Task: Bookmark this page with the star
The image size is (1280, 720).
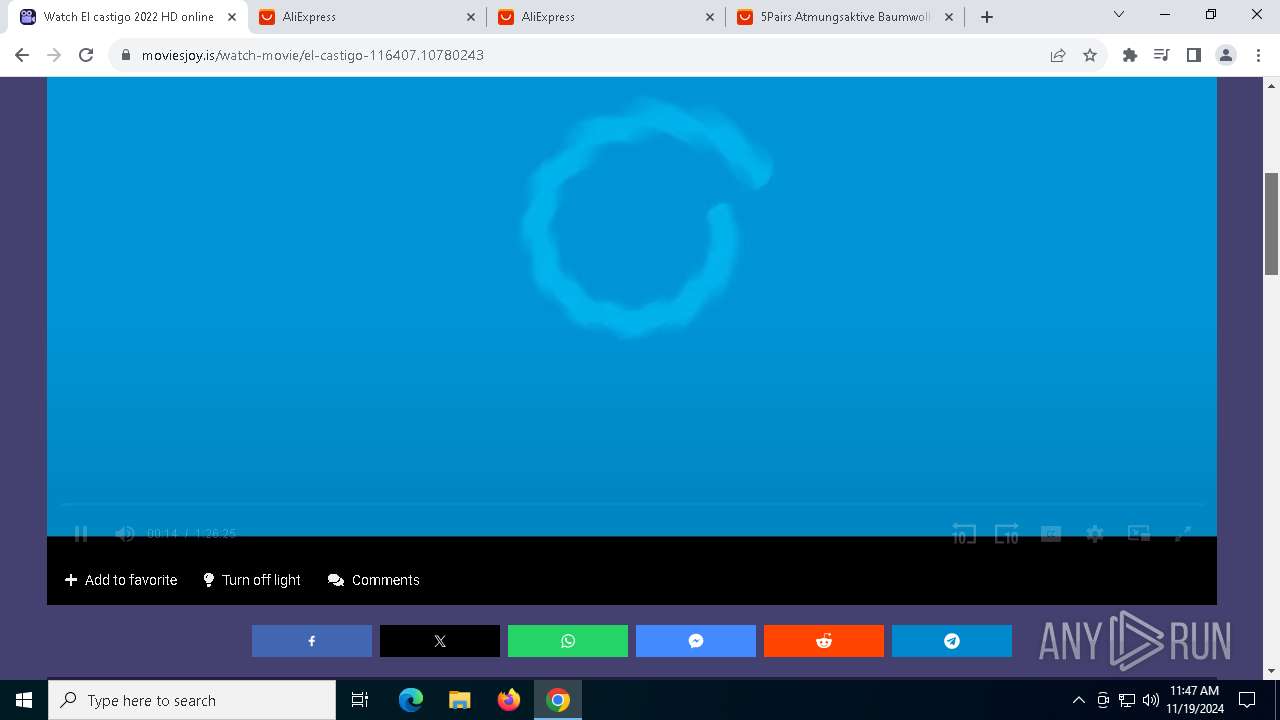Action: coord(1090,55)
